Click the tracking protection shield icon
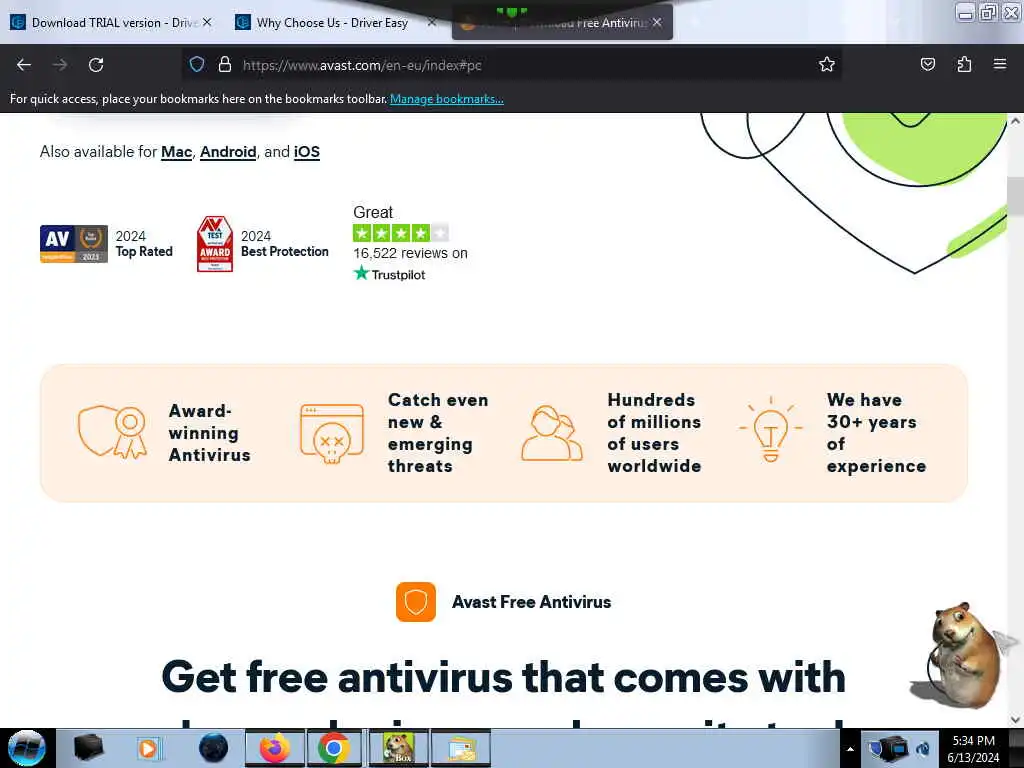The width and height of the screenshot is (1024, 768). pyautogui.click(x=197, y=64)
